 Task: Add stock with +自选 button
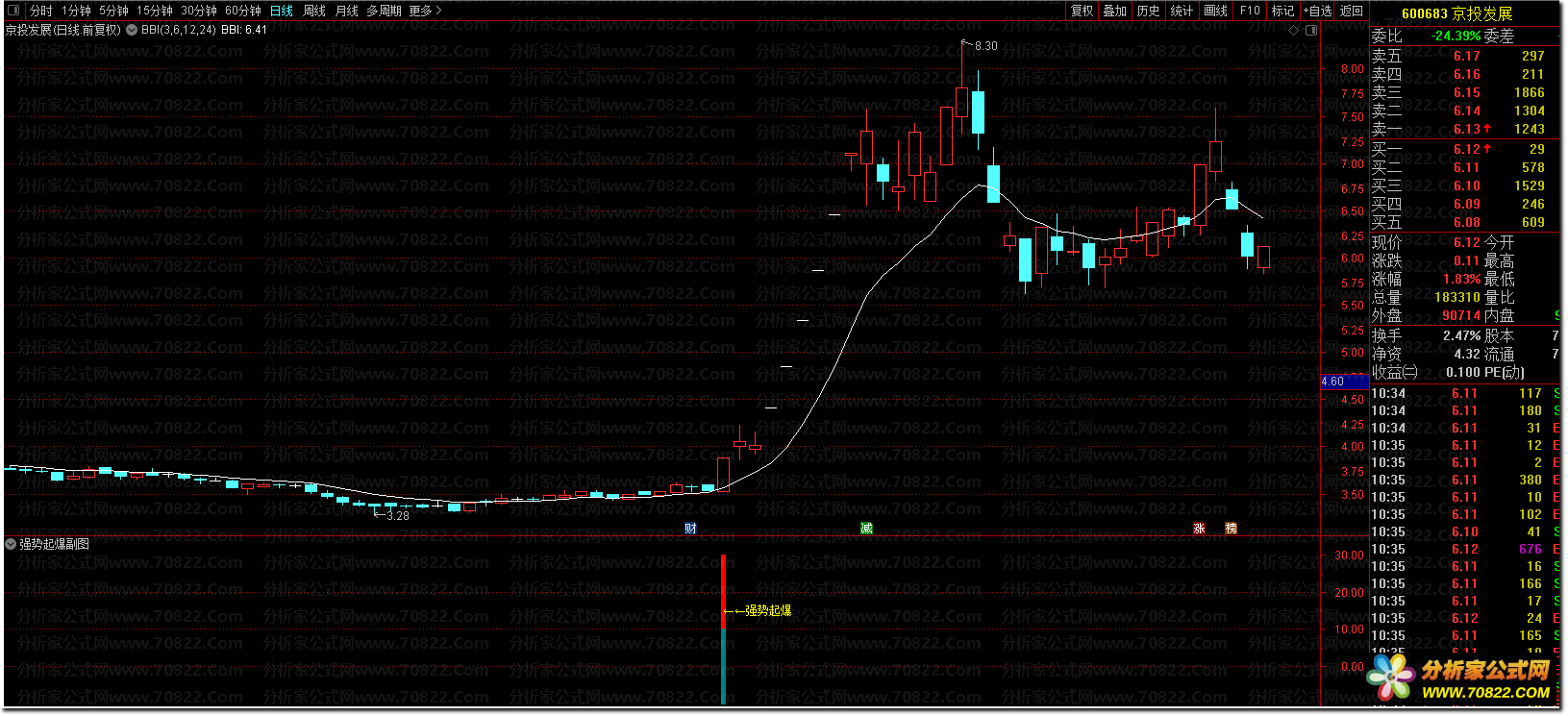1317,11
